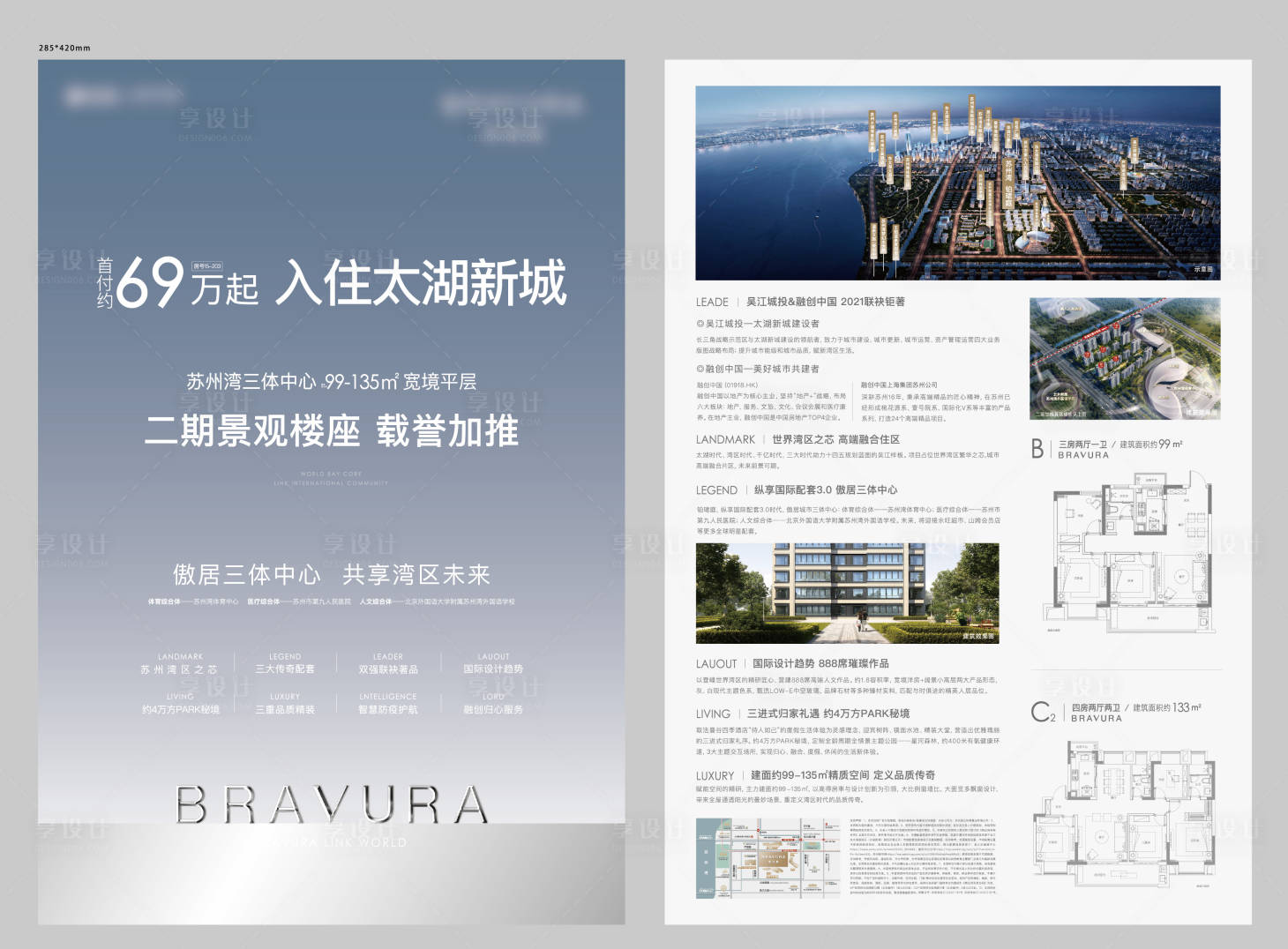This screenshot has height=949, width=1288.
Task: Open the C2 unit floor plan
Action: tap(1126, 814)
